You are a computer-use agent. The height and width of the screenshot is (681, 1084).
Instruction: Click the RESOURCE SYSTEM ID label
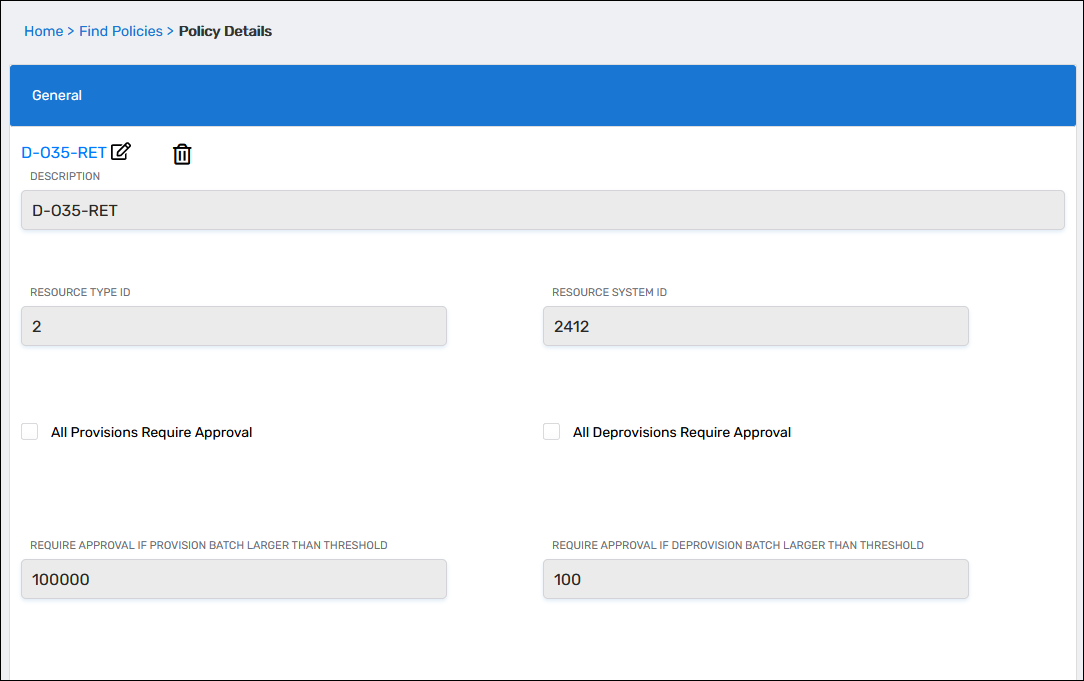[x=609, y=293]
